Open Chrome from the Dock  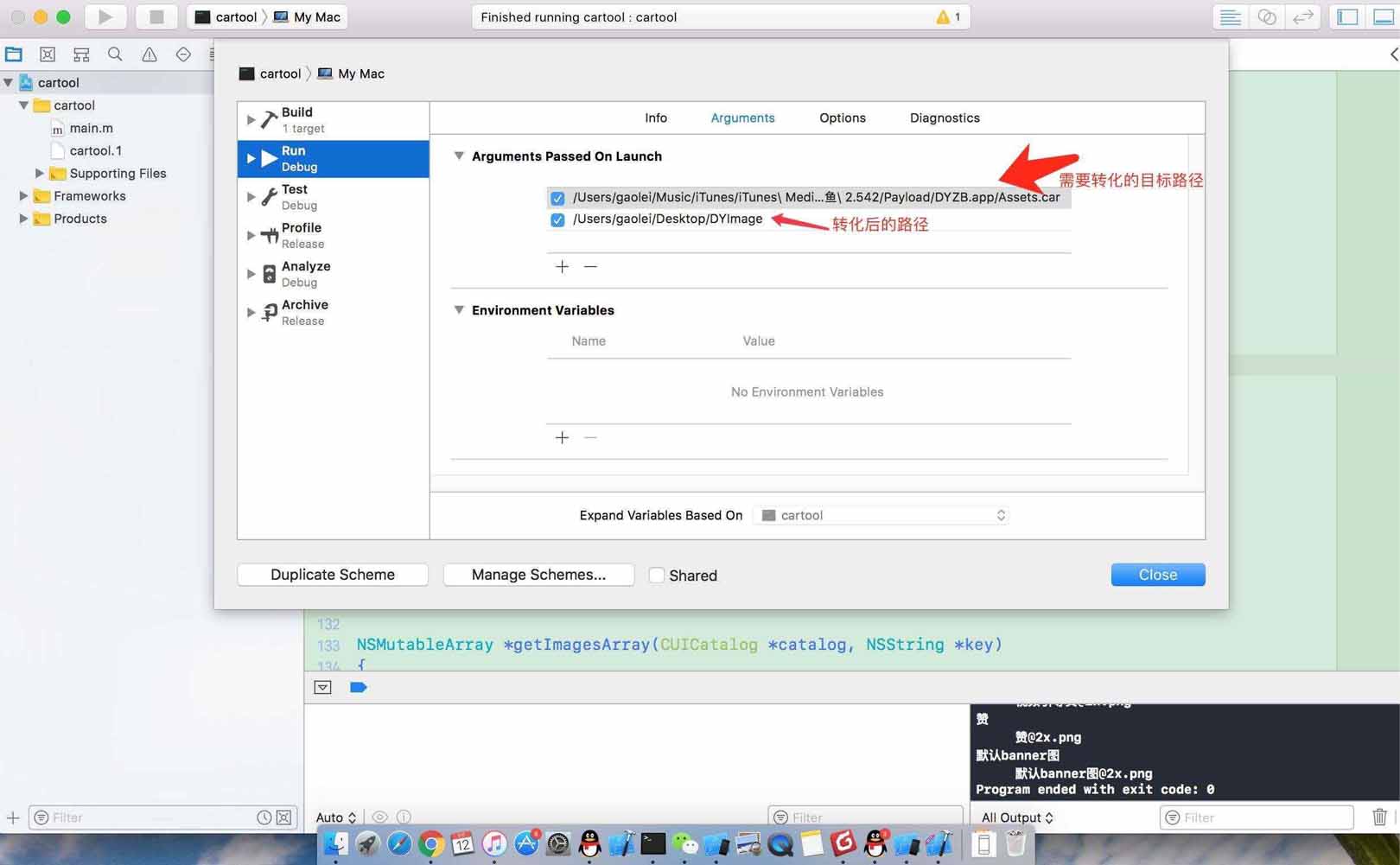(x=430, y=843)
